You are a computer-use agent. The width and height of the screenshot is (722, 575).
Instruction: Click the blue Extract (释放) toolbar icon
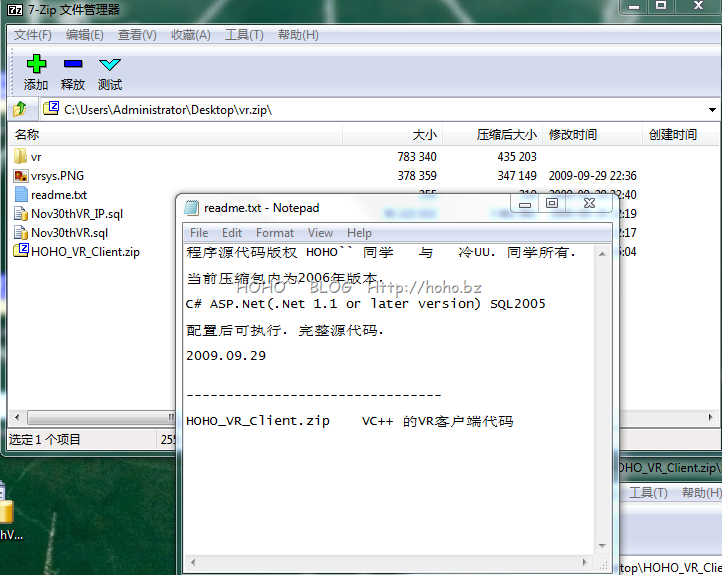[x=73, y=64]
